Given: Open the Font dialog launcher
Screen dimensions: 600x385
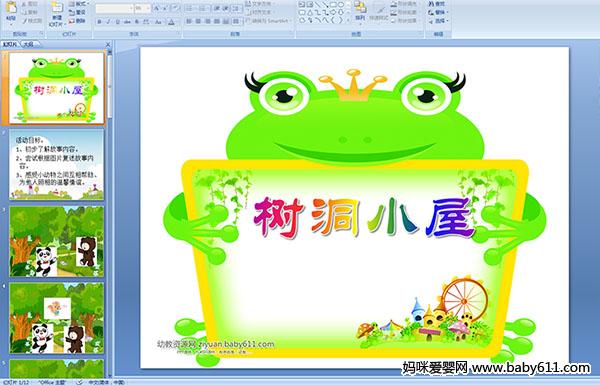Looking at the screenshot, I should tap(179, 34).
